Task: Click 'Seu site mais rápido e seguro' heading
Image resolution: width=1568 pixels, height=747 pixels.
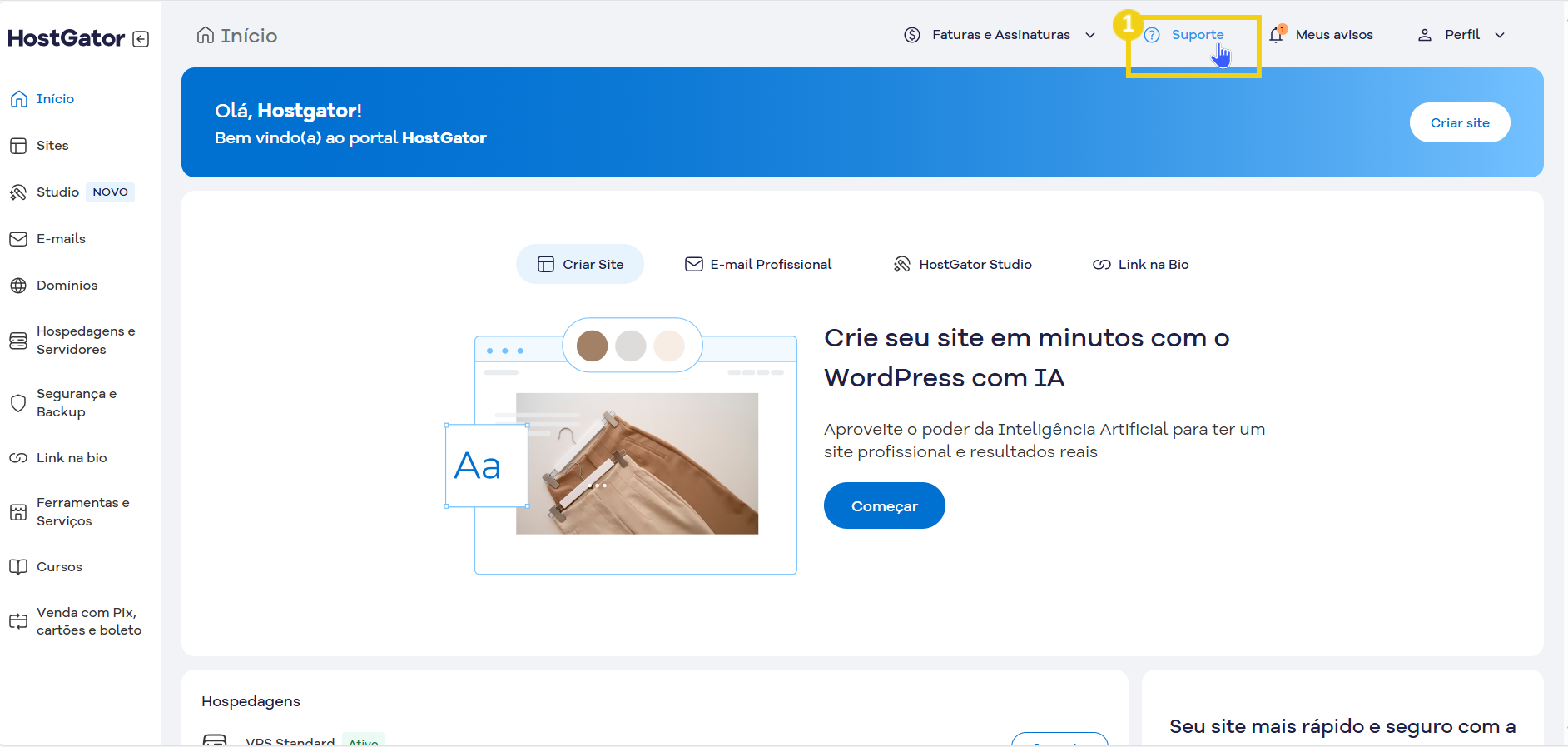Action: [x=1342, y=726]
